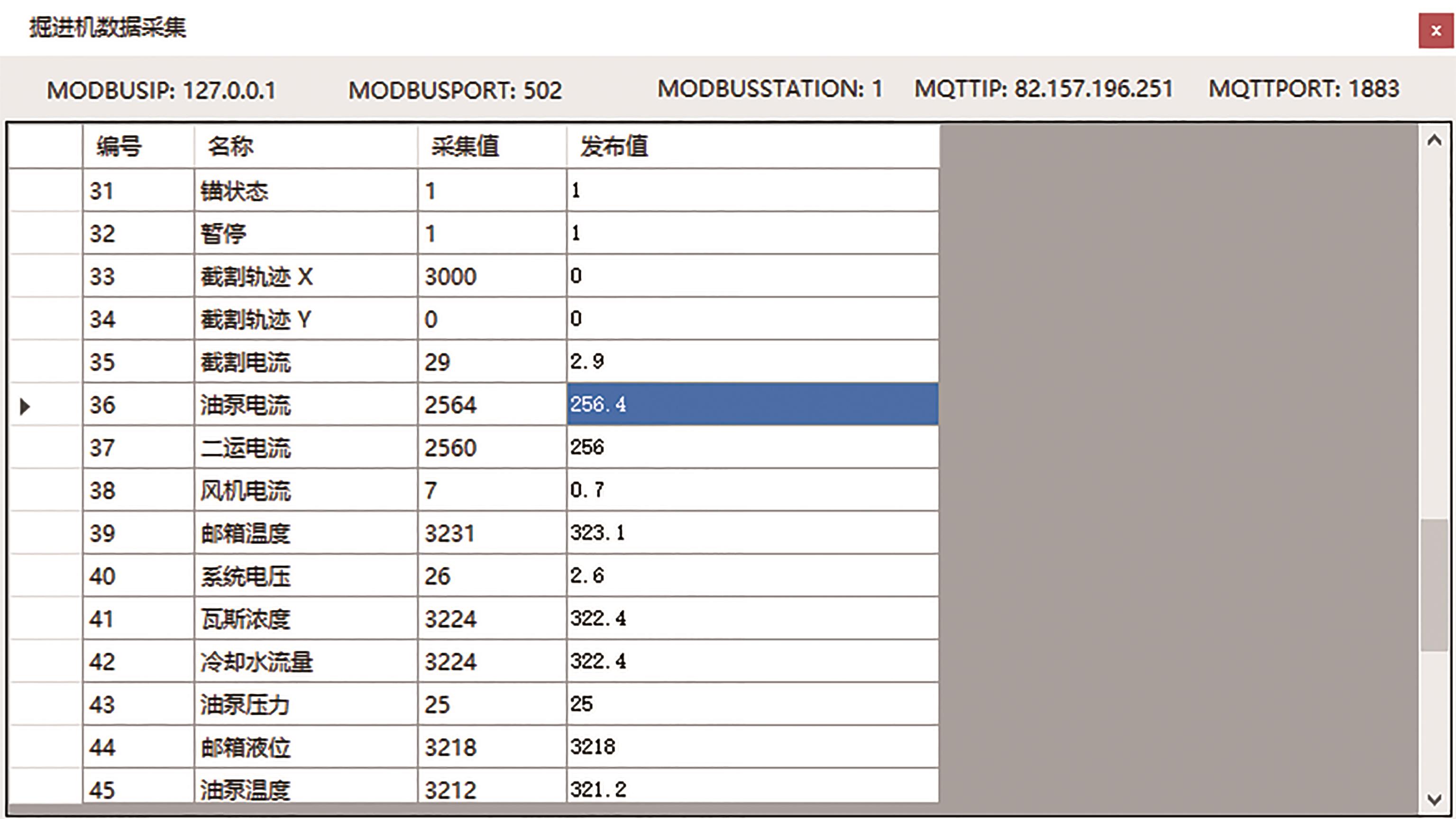Select the 邮箱温度 name cell
Screen dimensions: 1456x819
click(x=306, y=533)
